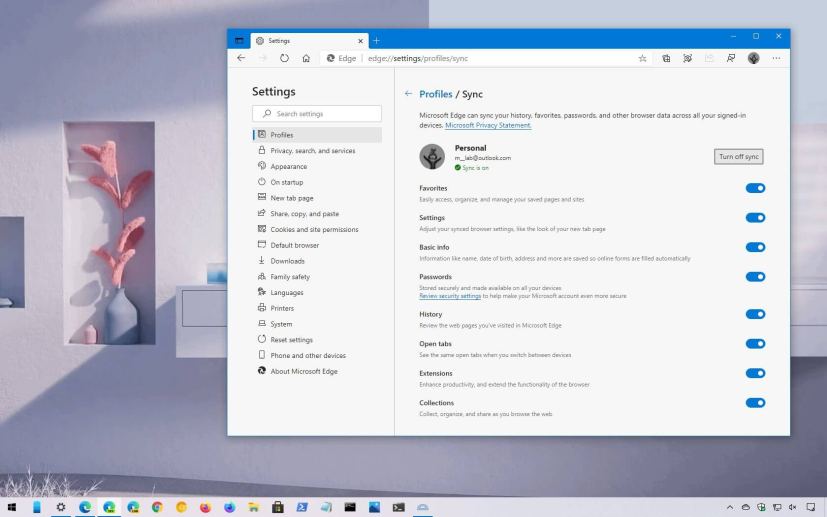Open the Microsoft Privacy Statement link
The height and width of the screenshot is (517, 827).
488,126
